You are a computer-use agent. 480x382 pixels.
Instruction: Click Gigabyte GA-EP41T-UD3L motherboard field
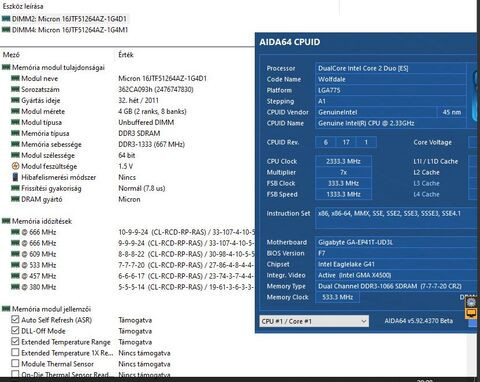(396, 242)
